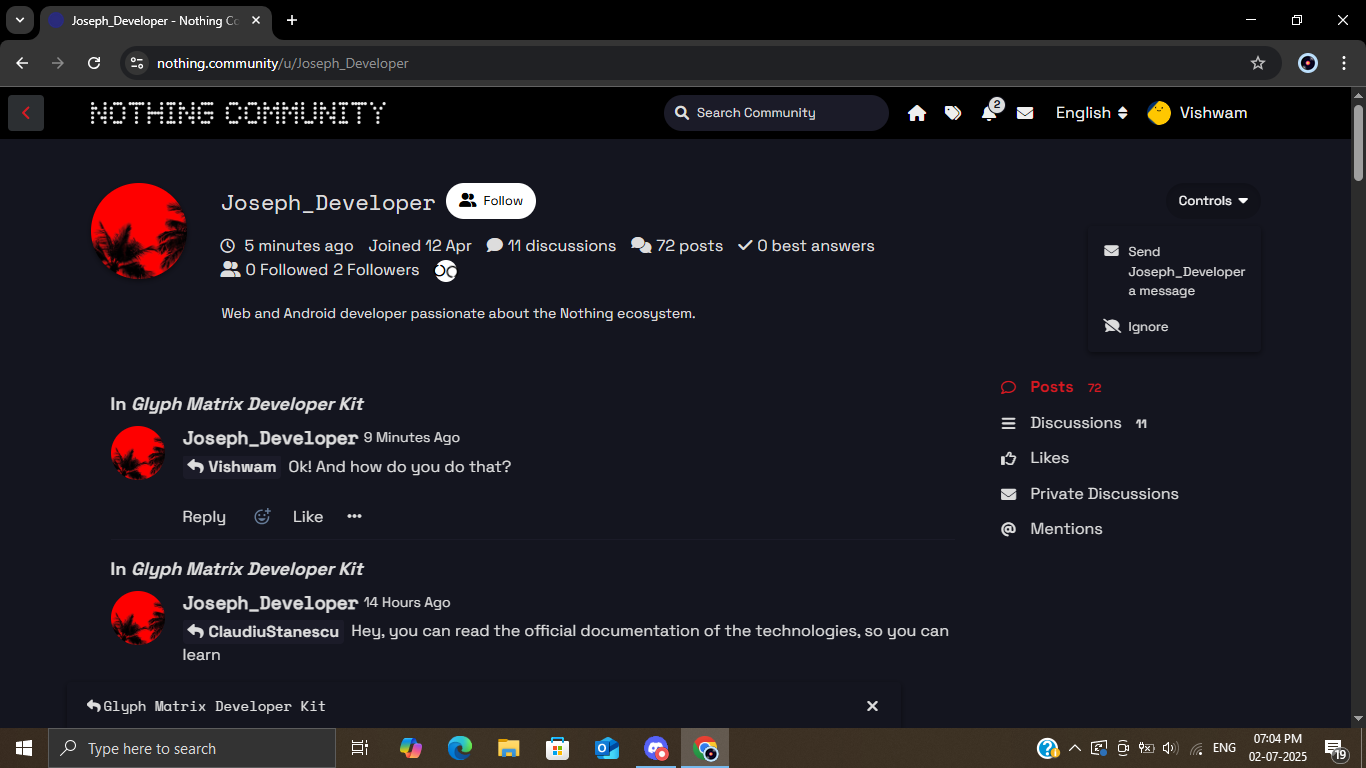Expand the Controls dropdown
The height and width of the screenshot is (768, 1366).
1213,201
